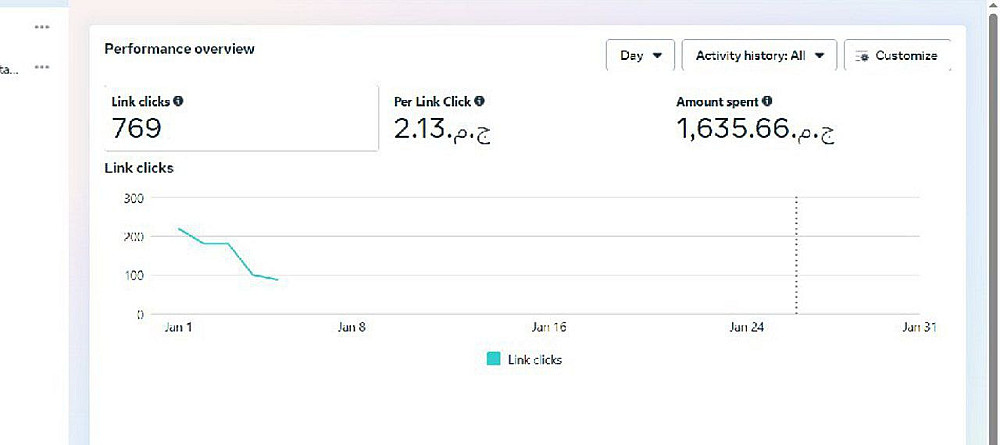Click the info icon beside Amount spent
Screen dimensions: 1000x445
(767, 101)
